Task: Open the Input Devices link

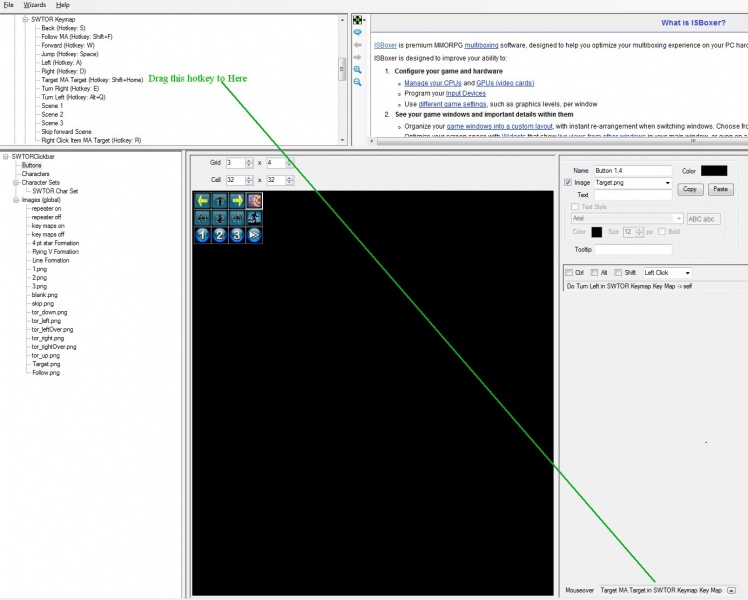Action: 466,93
